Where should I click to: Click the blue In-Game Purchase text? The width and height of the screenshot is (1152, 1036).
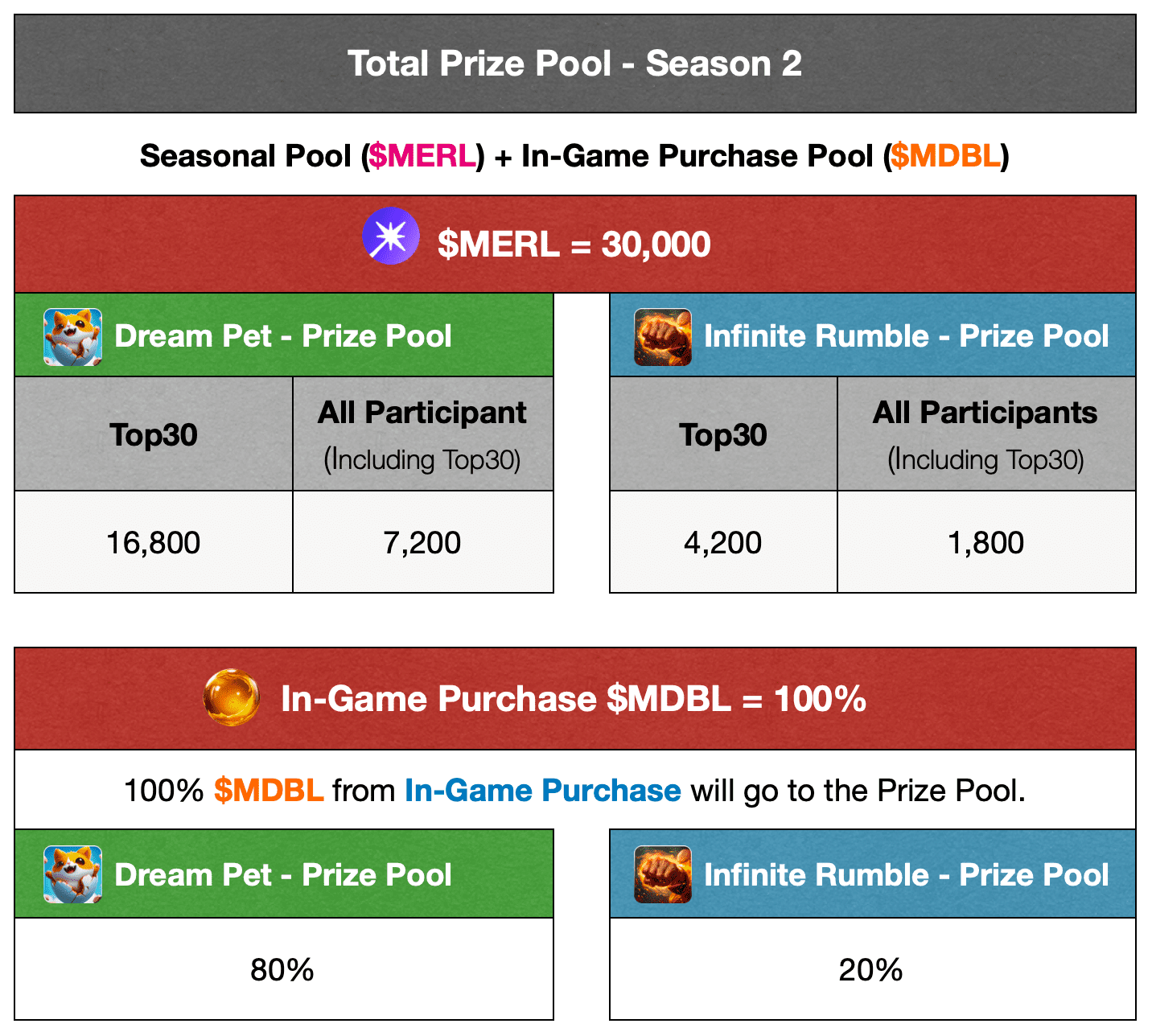(543, 791)
